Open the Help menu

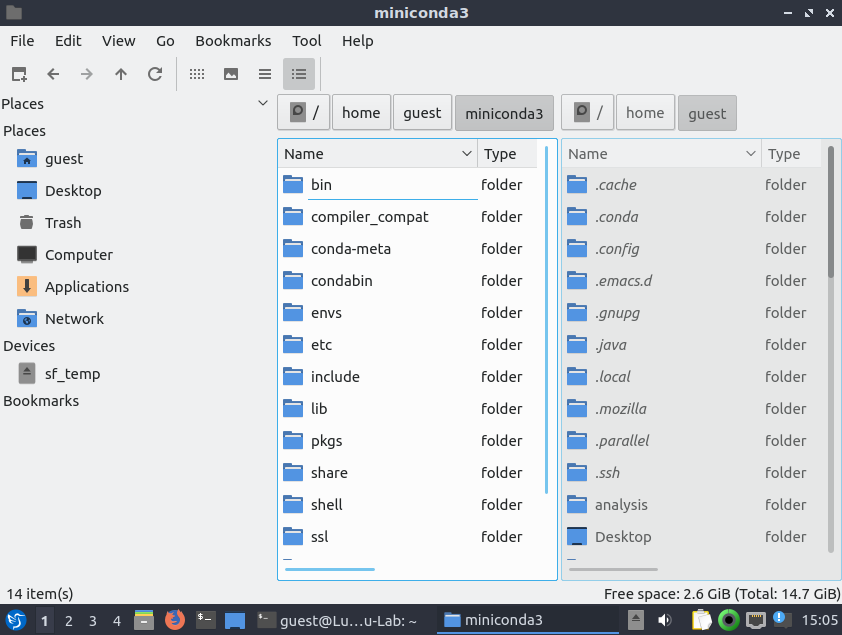click(x=358, y=41)
